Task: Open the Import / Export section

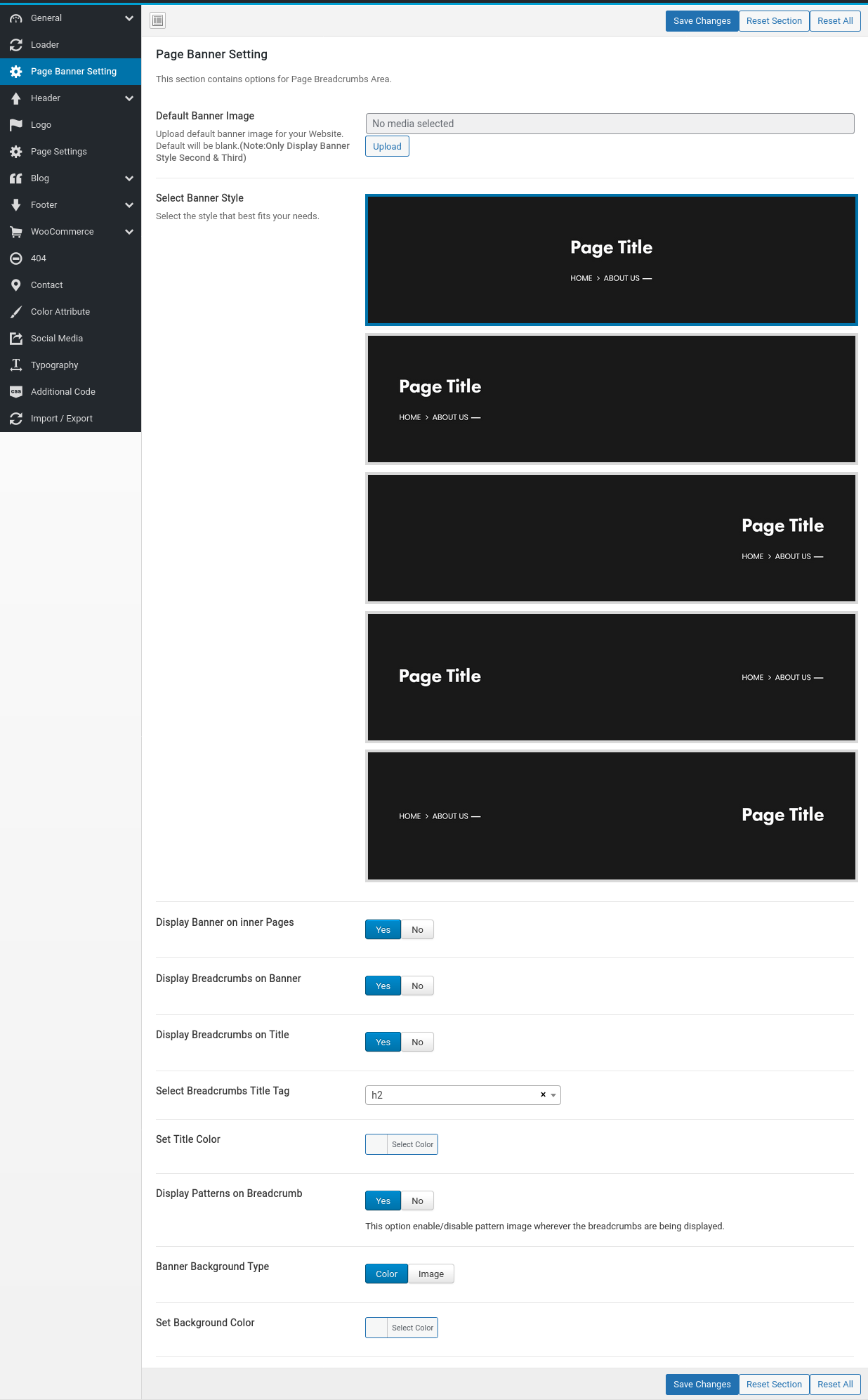Action: [x=70, y=419]
